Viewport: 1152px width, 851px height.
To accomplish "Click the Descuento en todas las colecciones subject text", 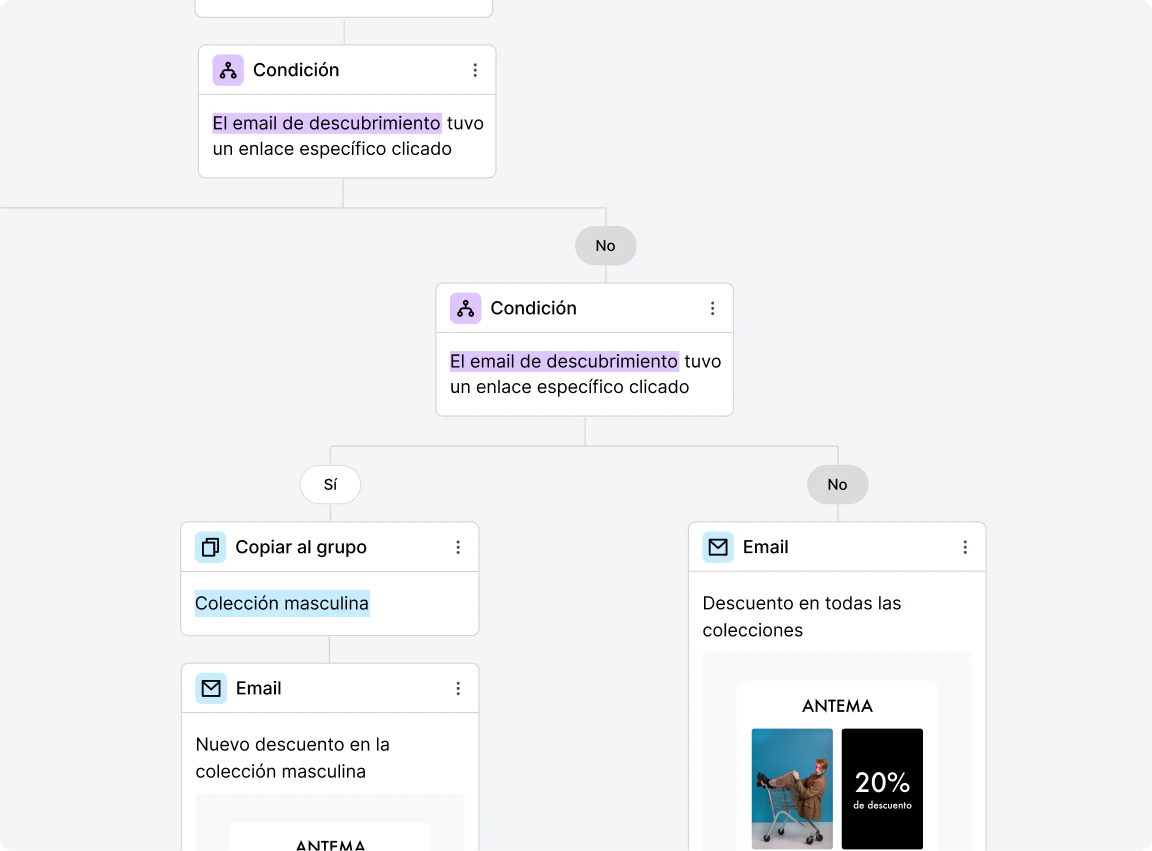I will click(x=801, y=616).
